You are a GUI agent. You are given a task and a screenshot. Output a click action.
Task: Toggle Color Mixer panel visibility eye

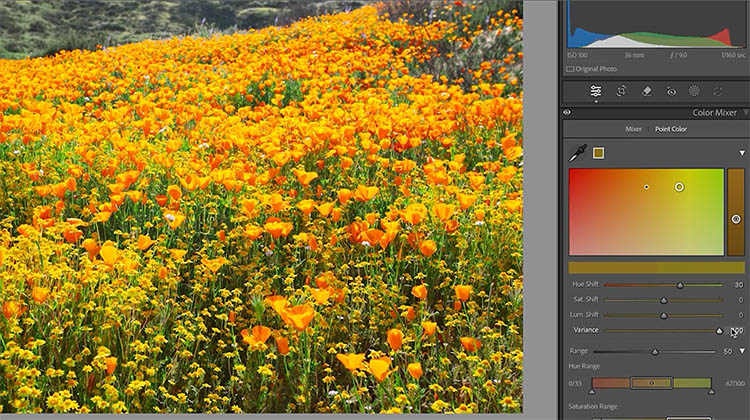click(567, 113)
